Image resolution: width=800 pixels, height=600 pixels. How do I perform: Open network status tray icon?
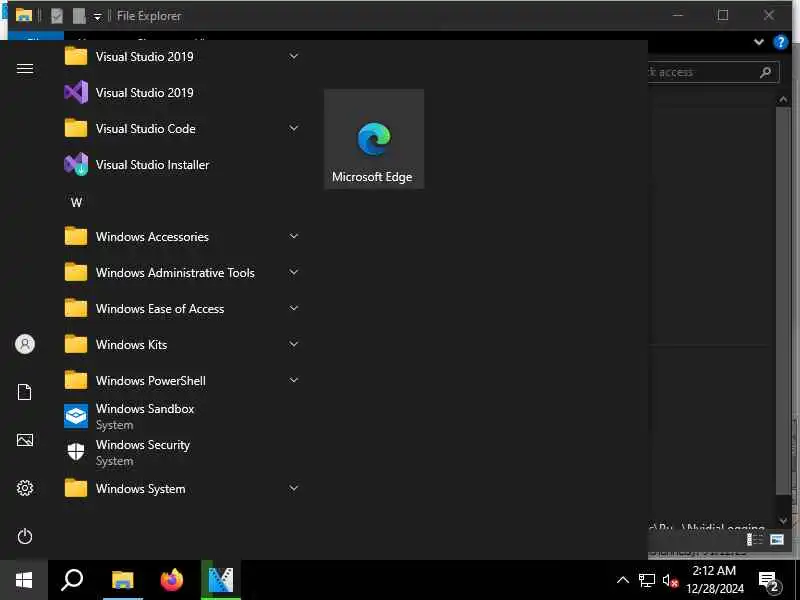tap(646, 581)
